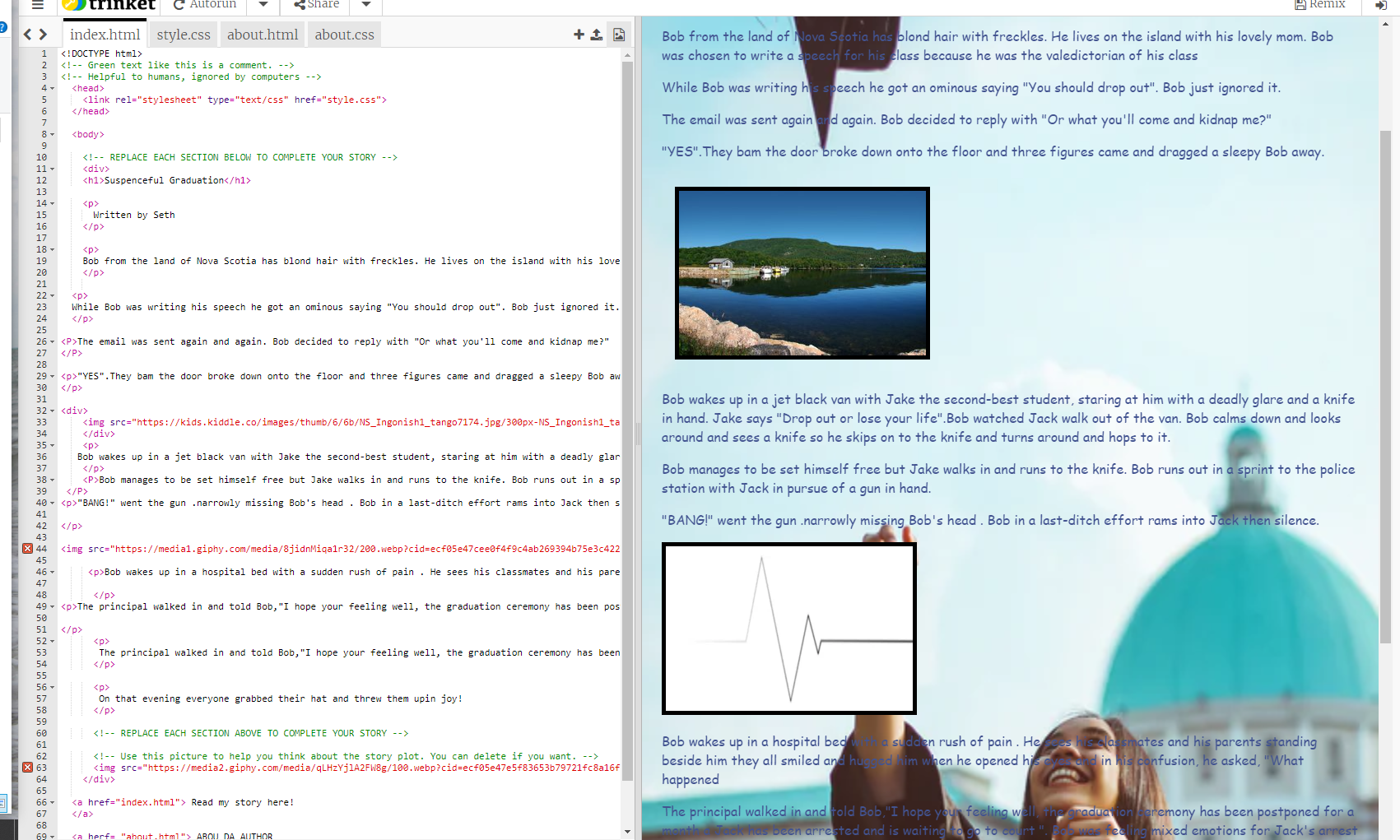Click the sign-in icon beside Remix

pyautogui.click(x=1381, y=5)
